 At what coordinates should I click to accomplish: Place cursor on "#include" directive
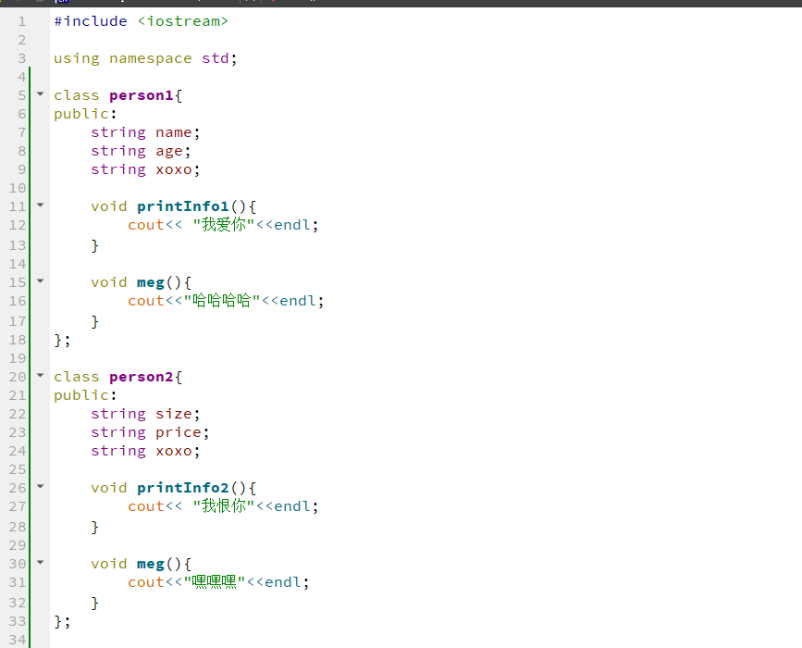[91, 21]
